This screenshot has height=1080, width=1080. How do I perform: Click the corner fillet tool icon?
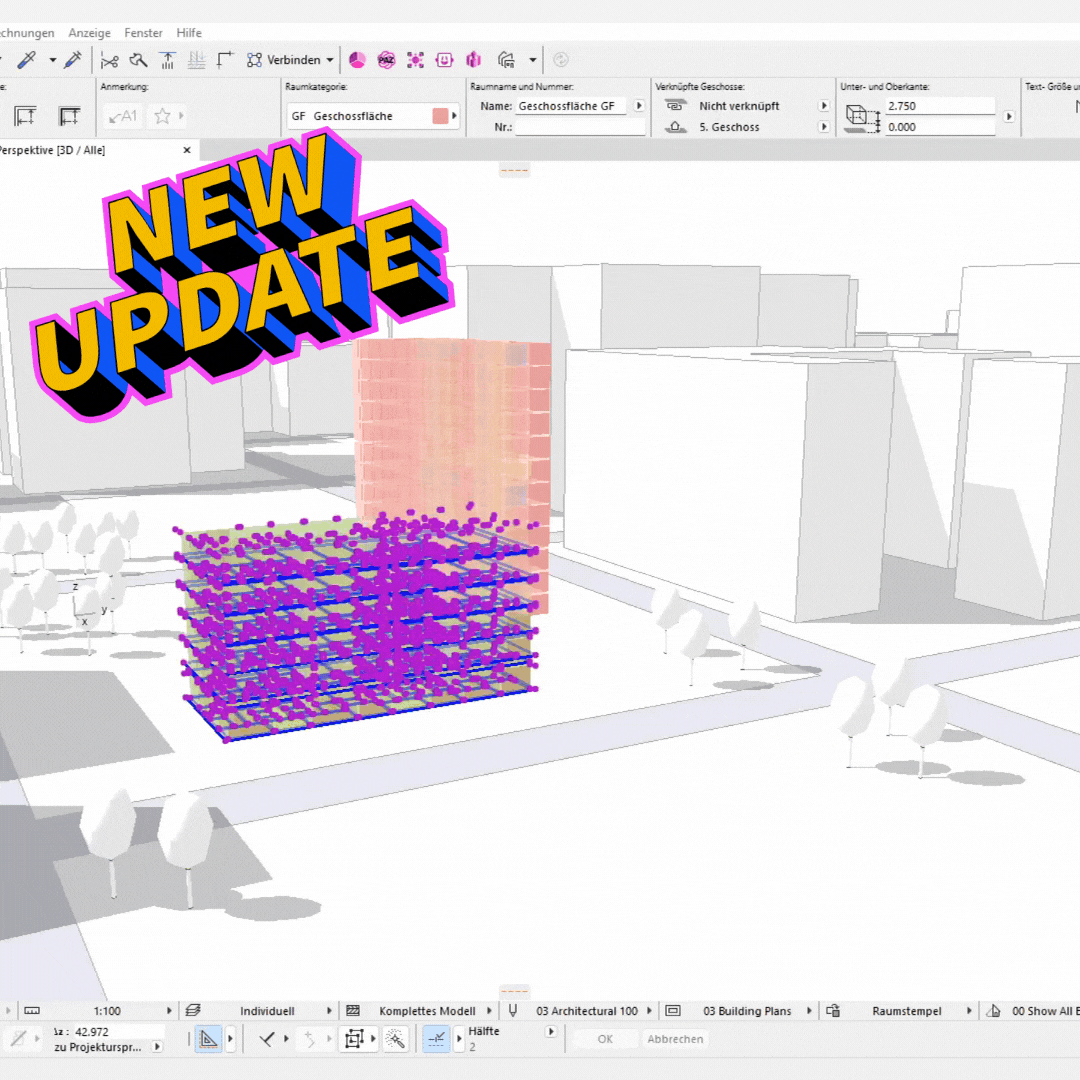tap(225, 61)
